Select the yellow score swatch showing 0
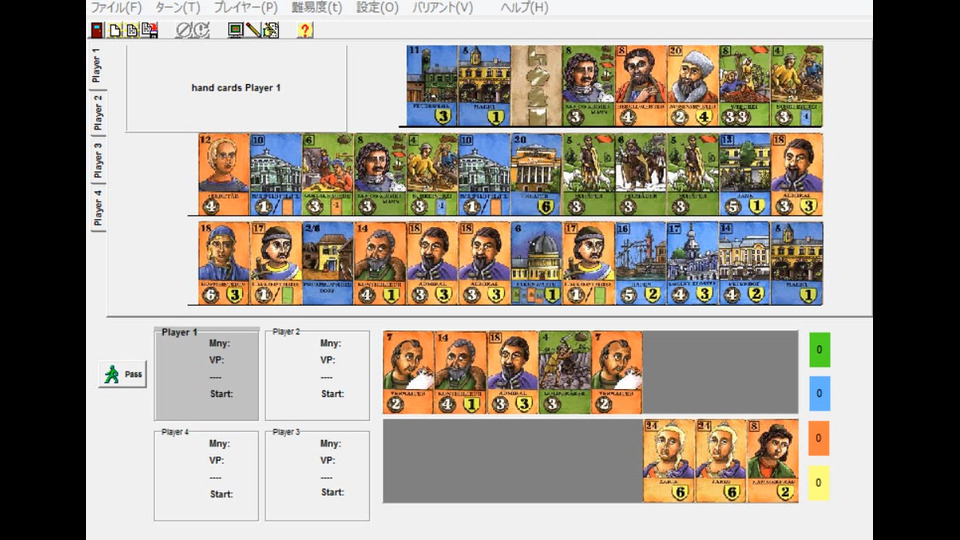Screen dimensions: 960x540 coord(819,482)
